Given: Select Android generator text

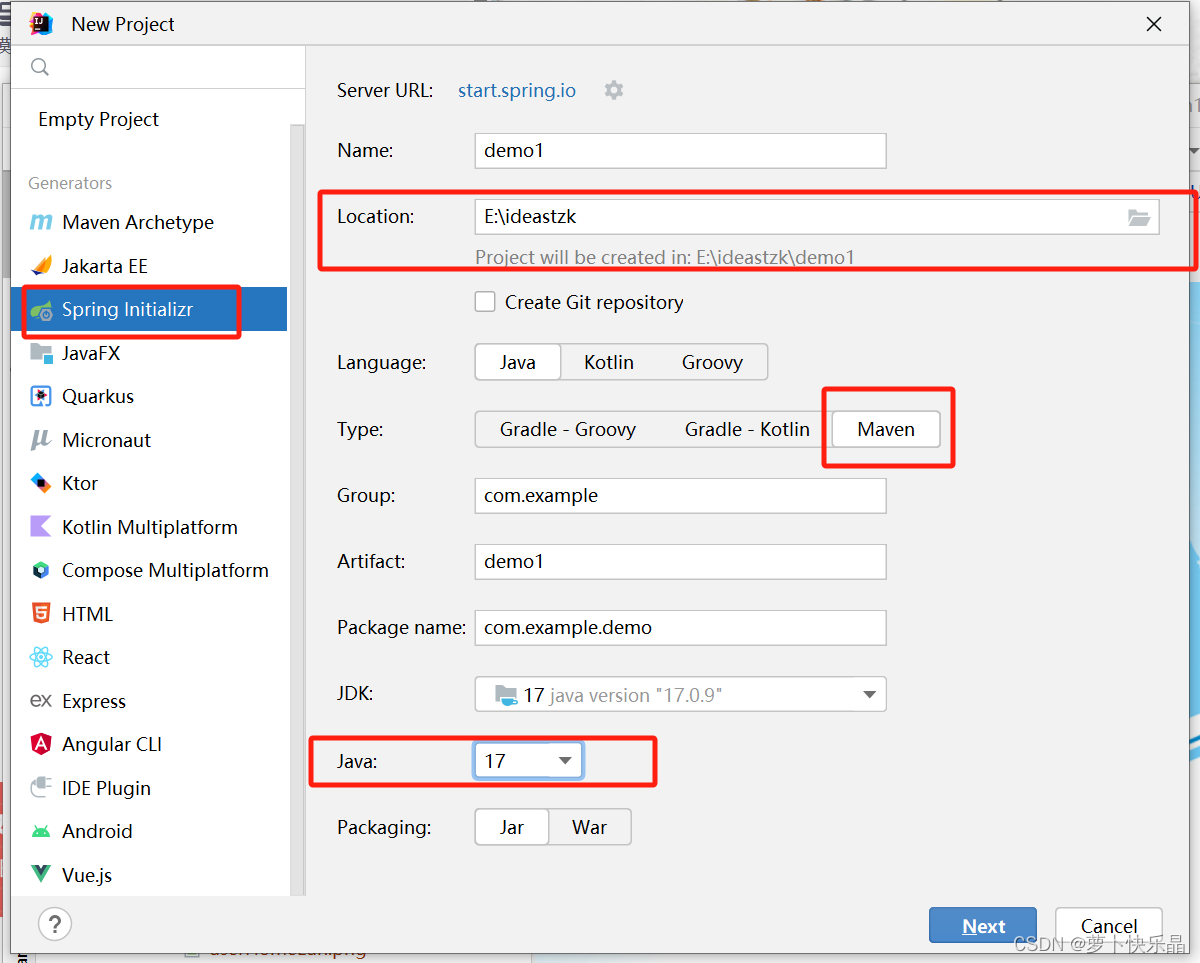Looking at the screenshot, I should click(x=97, y=831).
